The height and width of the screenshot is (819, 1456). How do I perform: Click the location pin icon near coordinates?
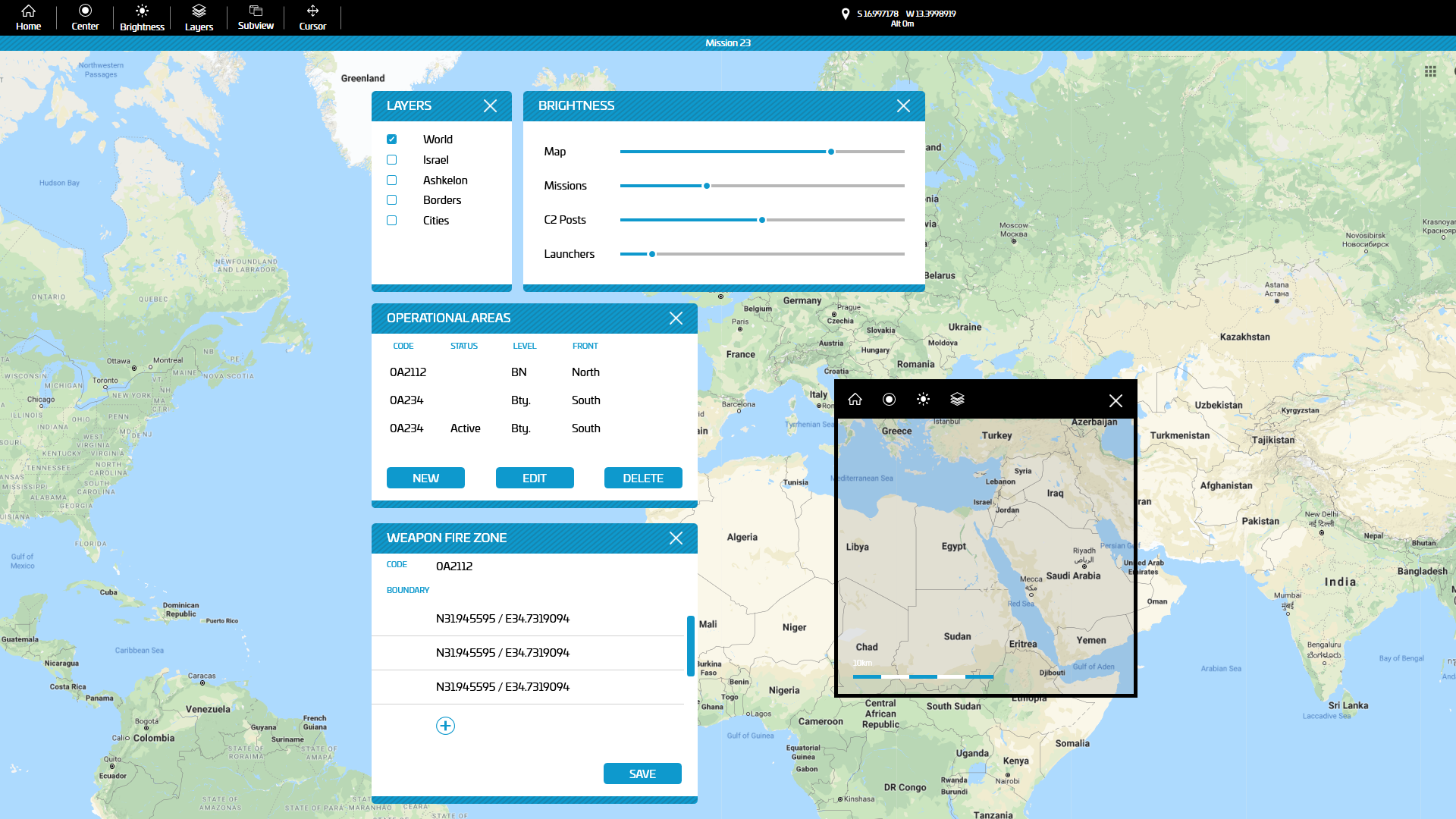coord(846,14)
